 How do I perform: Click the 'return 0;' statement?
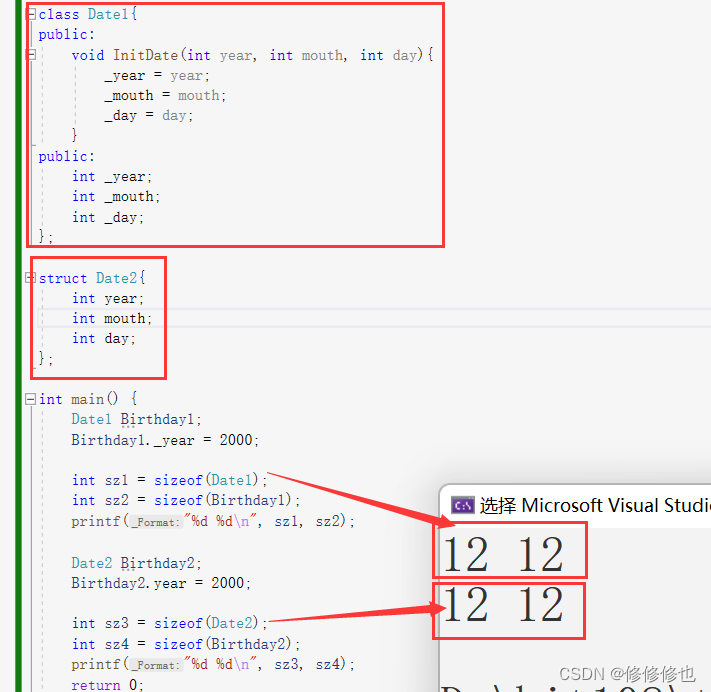tap(107, 684)
